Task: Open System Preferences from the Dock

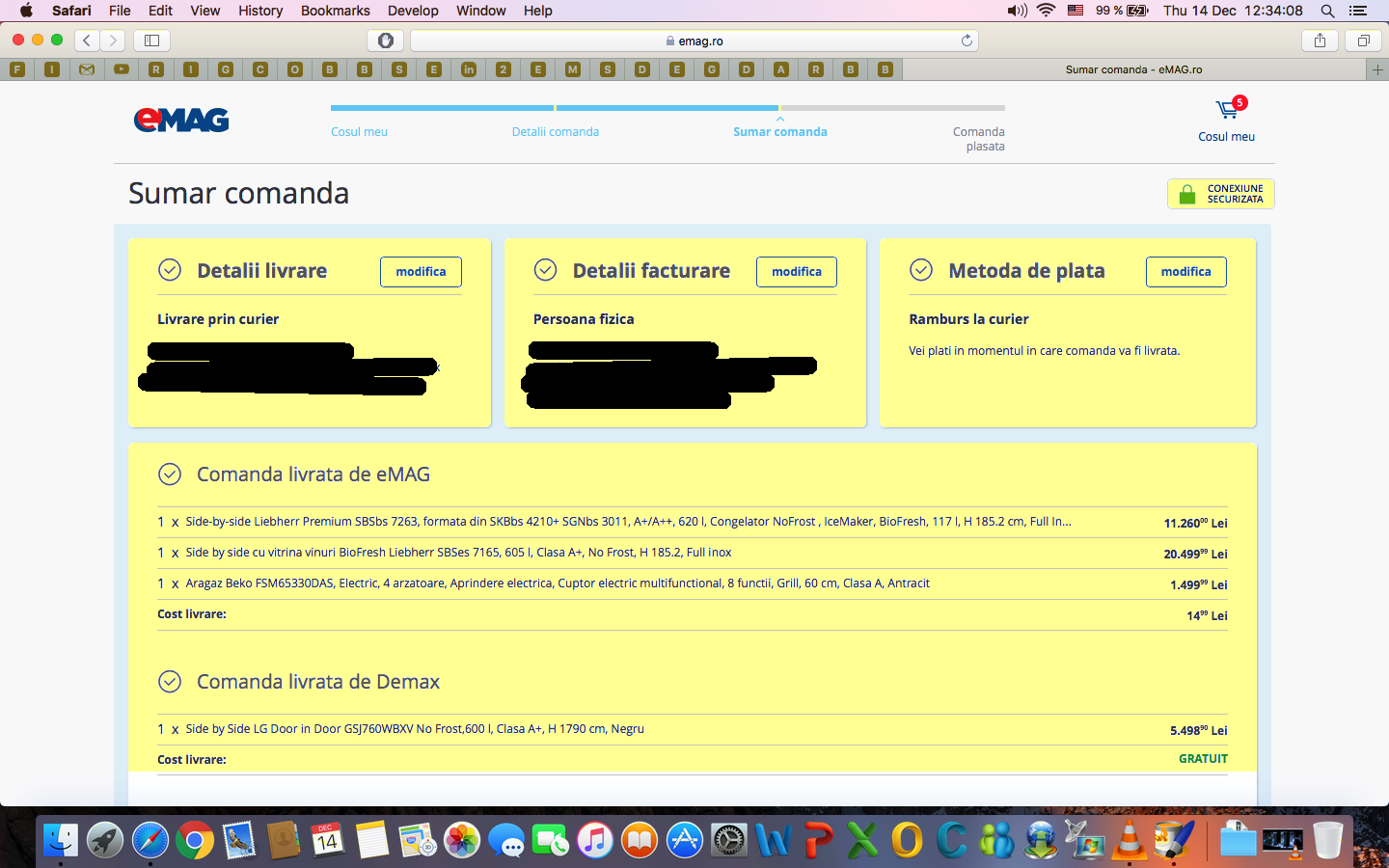Action: coord(729,840)
